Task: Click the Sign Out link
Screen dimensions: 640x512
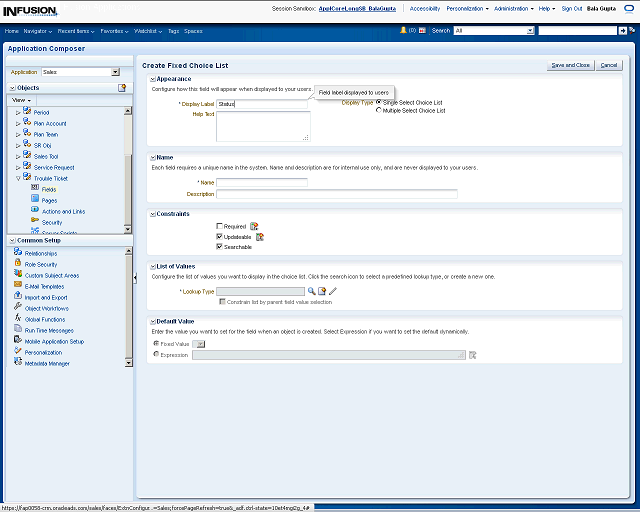Action: pyautogui.click(x=572, y=8)
